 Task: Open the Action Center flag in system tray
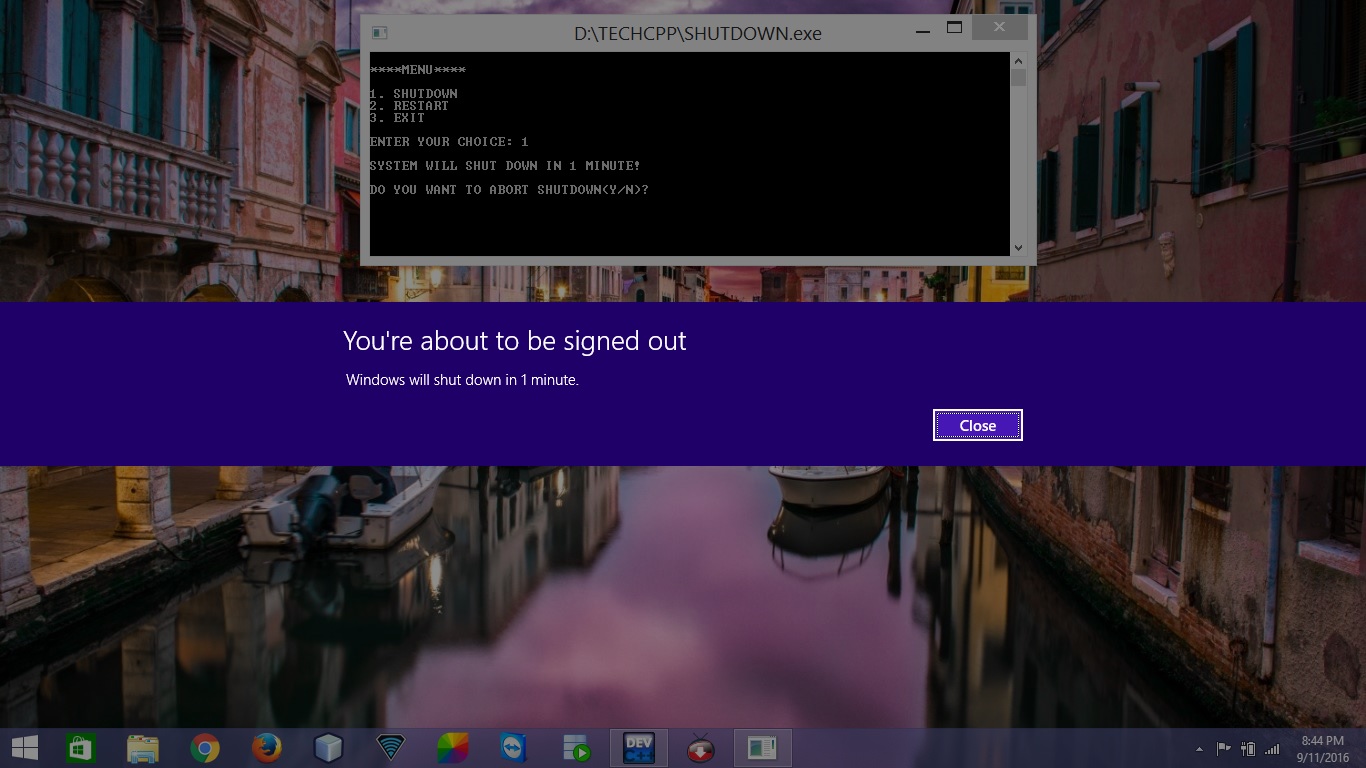pyautogui.click(x=1224, y=747)
